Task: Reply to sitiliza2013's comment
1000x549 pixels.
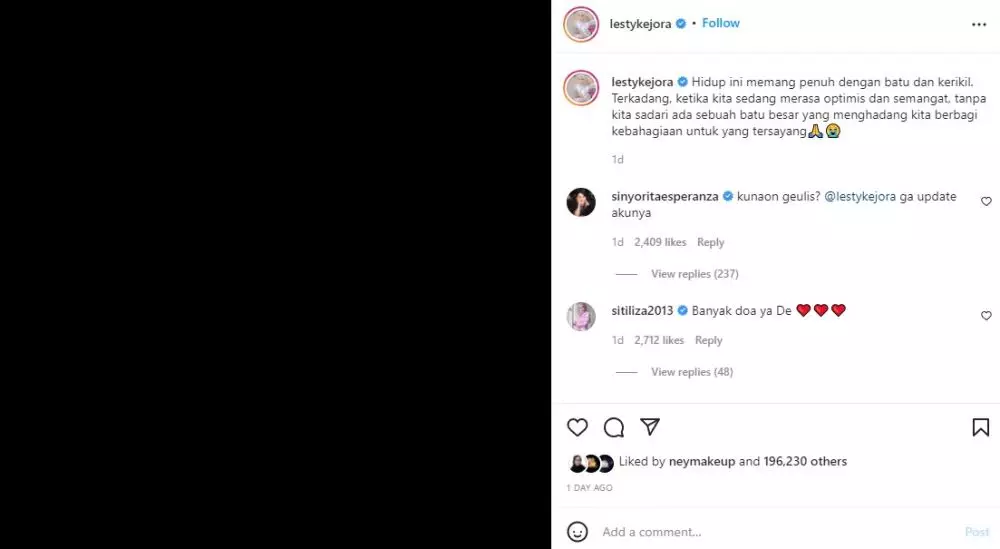Action: (708, 340)
